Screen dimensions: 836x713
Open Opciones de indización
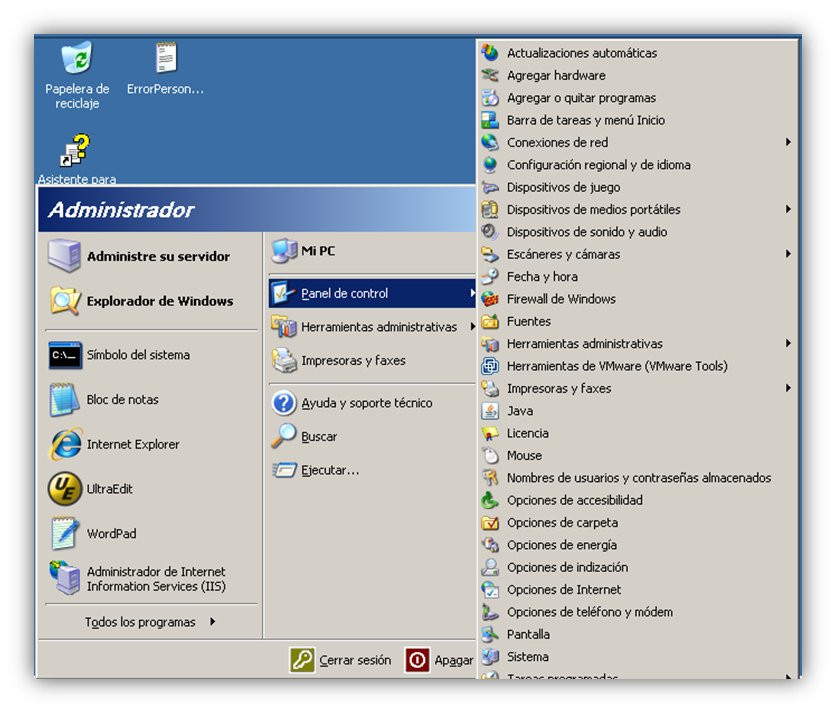coord(637,567)
